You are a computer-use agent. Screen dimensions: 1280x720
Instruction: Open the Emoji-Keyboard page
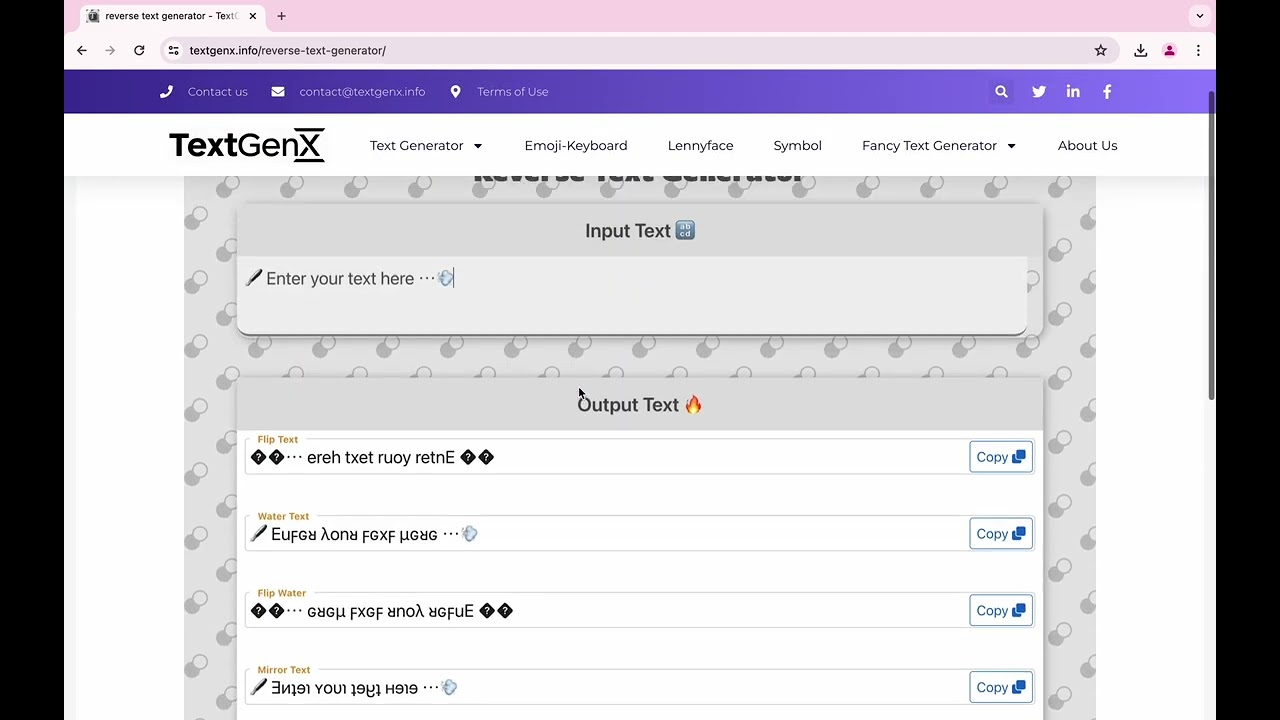coord(576,146)
